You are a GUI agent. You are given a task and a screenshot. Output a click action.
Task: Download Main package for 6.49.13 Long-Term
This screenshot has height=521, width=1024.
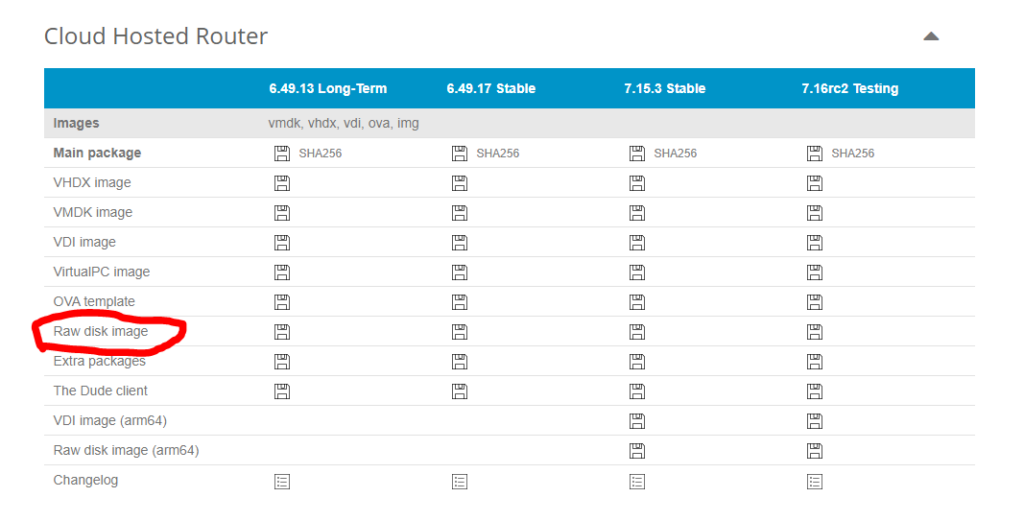click(x=282, y=153)
